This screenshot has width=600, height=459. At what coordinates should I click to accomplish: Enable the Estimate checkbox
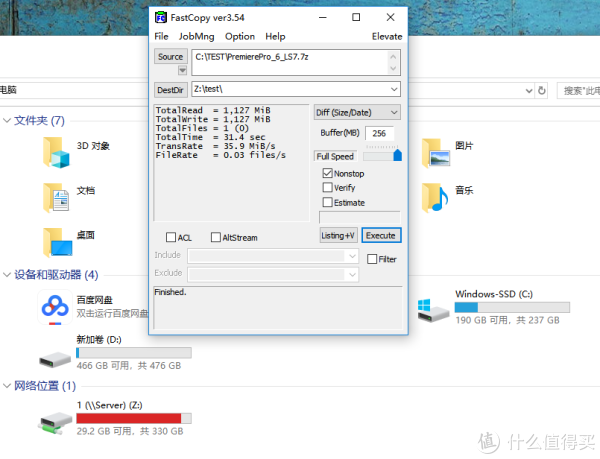click(x=327, y=202)
